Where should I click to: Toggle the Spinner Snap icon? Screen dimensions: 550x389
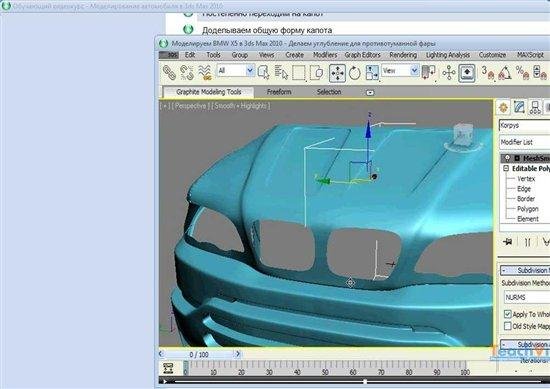pyautogui.click(x=539, y=73)
